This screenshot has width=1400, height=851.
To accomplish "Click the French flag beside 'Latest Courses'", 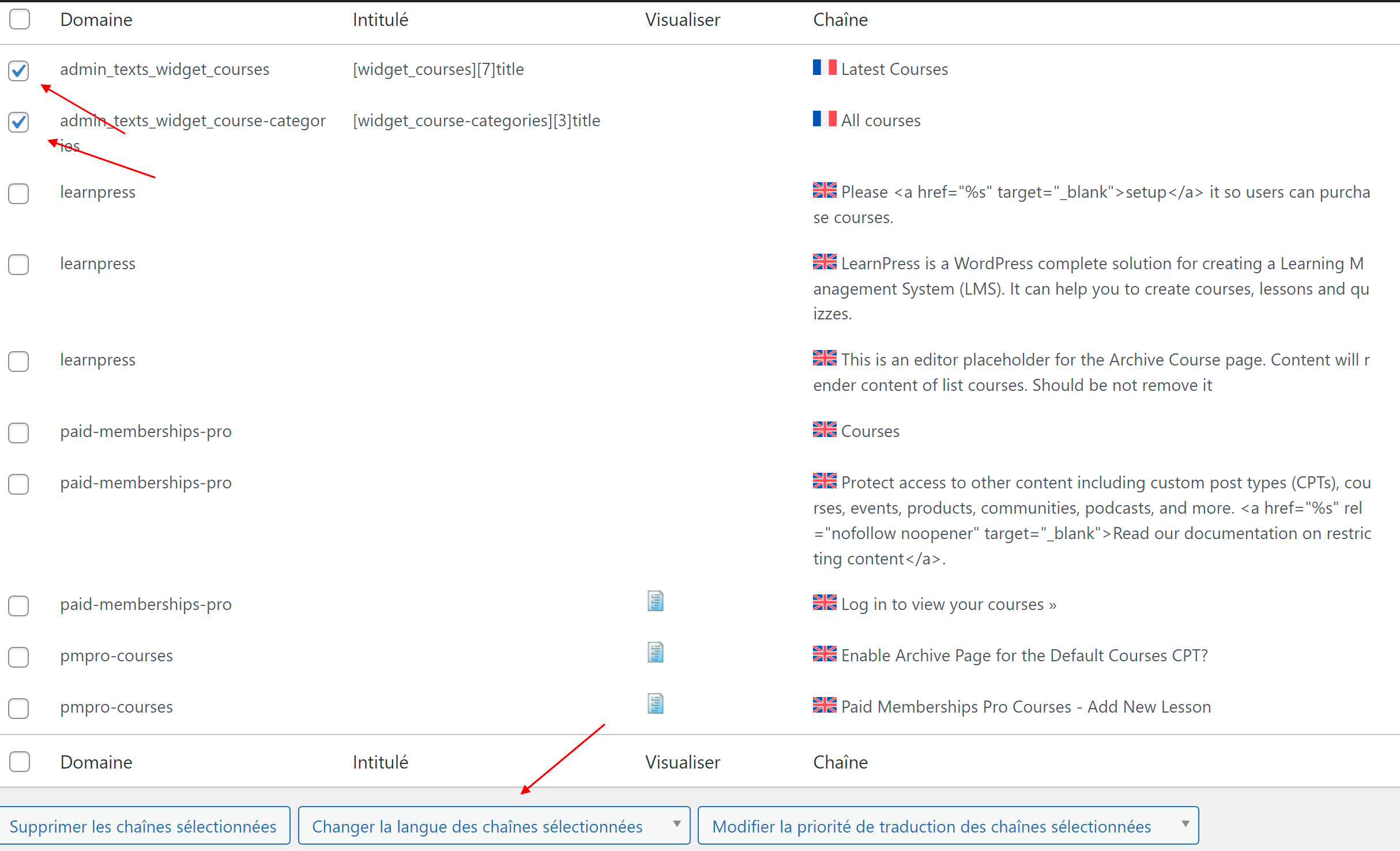I will (x=825, y=67).
